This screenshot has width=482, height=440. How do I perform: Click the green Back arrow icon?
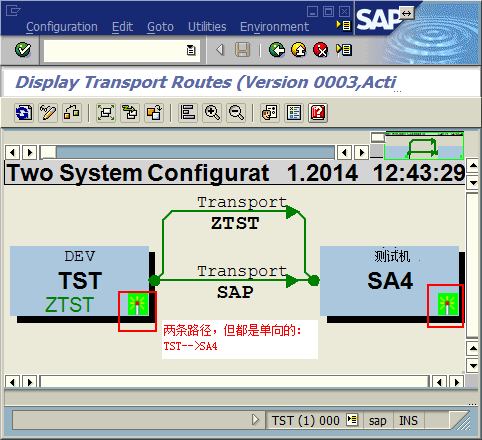pyautogui.click(x=277, y=50)
